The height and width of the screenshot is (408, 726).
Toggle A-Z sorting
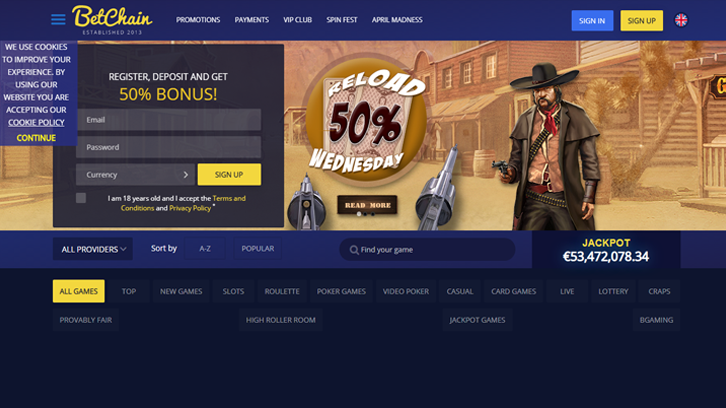[x=205, y=249]
